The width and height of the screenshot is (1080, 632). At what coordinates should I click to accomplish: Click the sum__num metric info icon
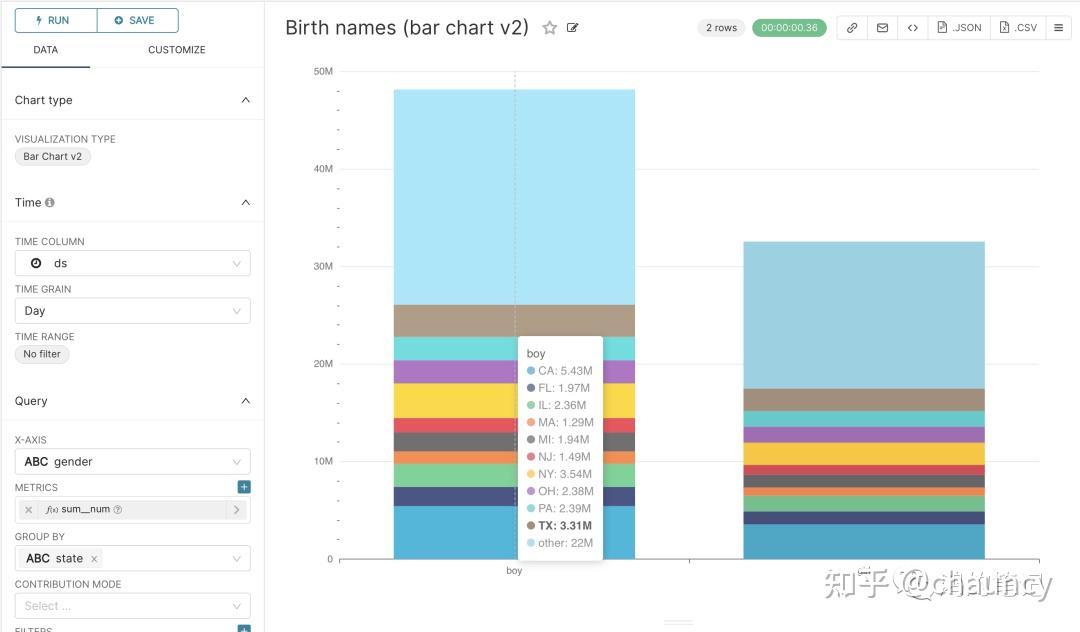click(118, 509)
